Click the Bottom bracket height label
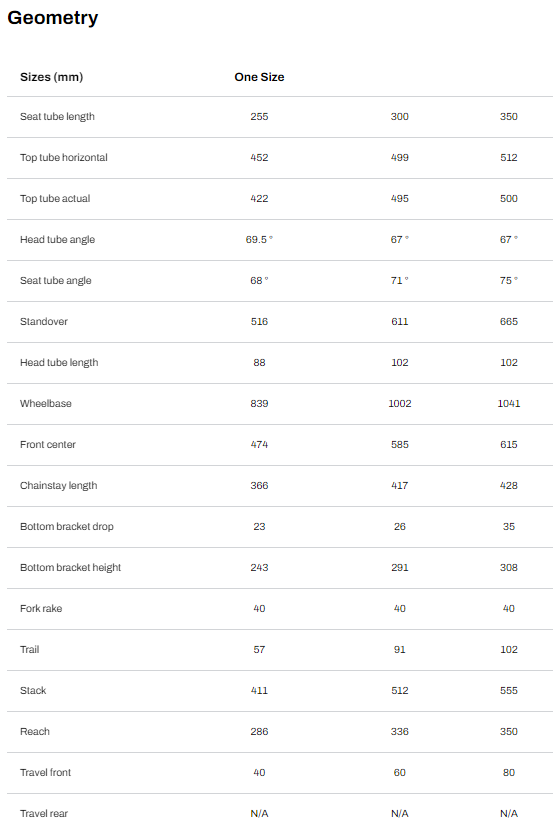 click(71, 567)
